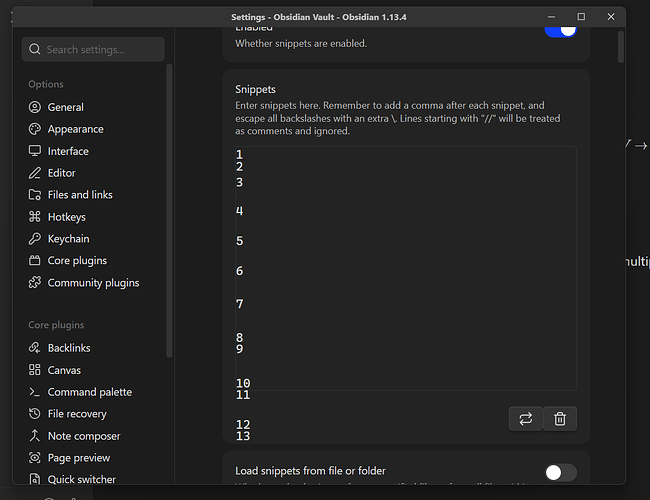Click the reset snippets arrows button
Image resolution: width=650 pixels, height=500 pixels.
click(526, 419)
